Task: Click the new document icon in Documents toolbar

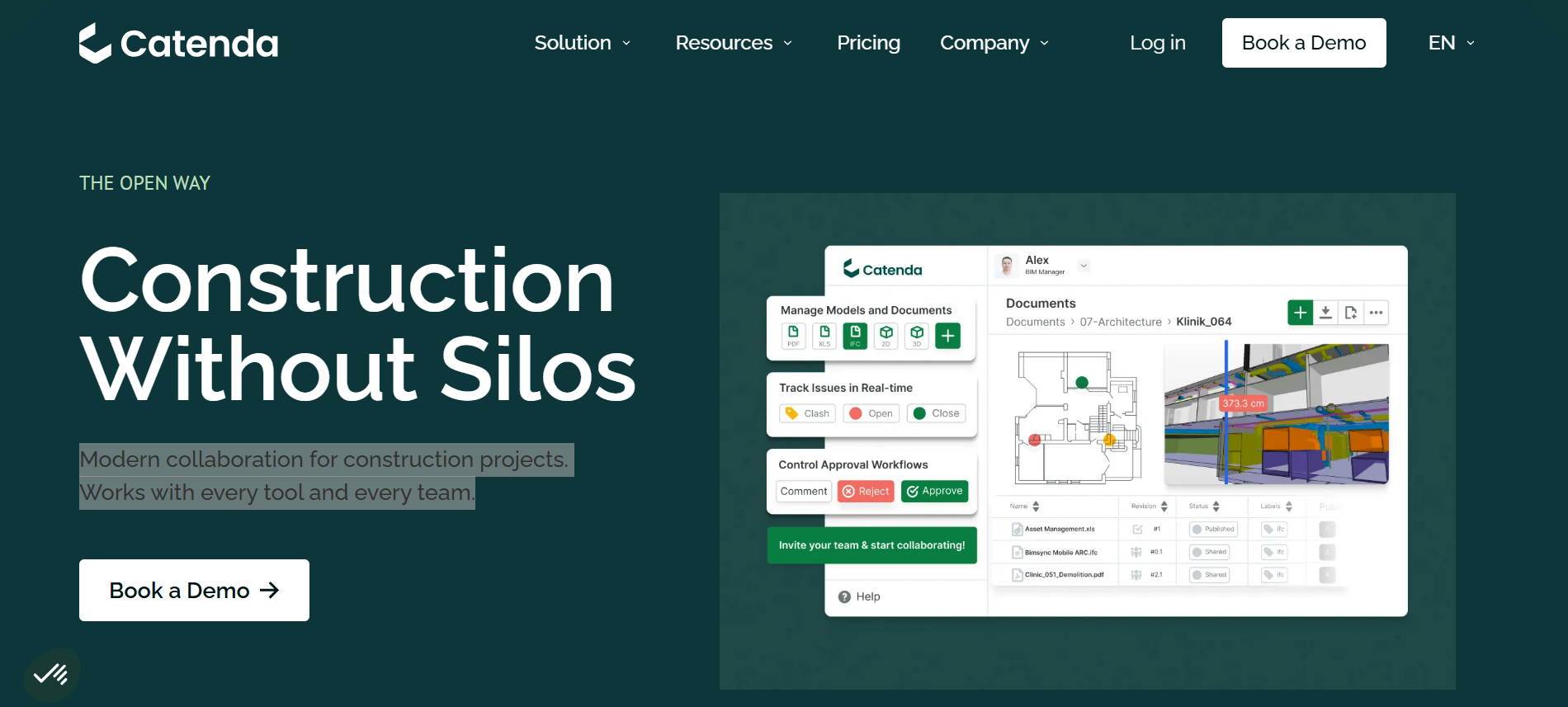Action: pyautogui.click(x=1351, y=313)
